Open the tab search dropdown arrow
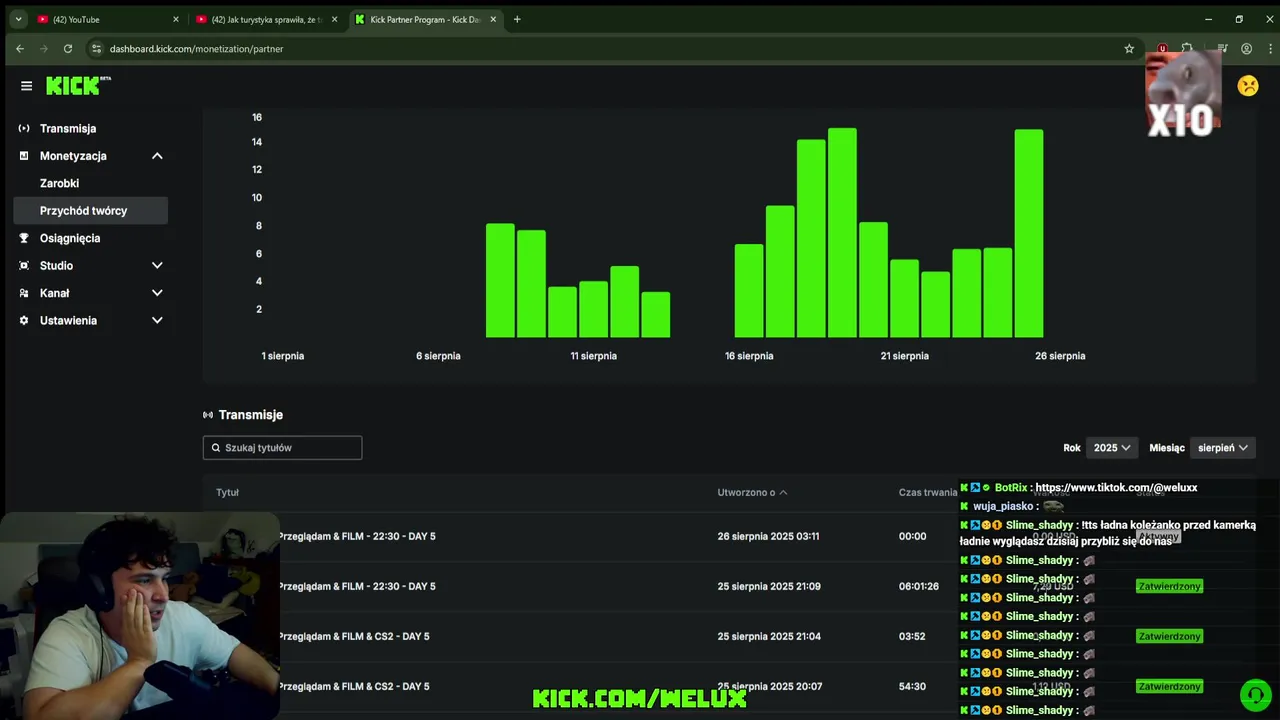Viewport: 1280px width, 720px height. pos(18,19)
